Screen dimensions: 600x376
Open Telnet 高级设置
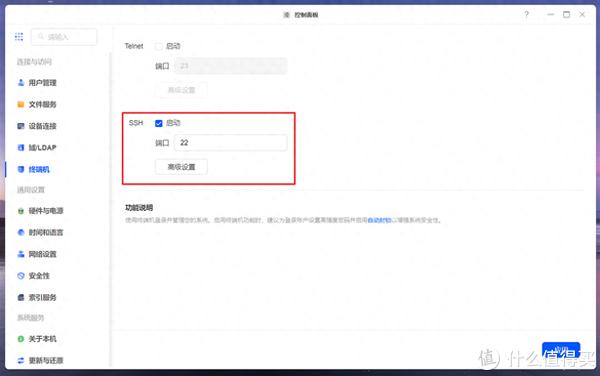[x=181, y=90]
